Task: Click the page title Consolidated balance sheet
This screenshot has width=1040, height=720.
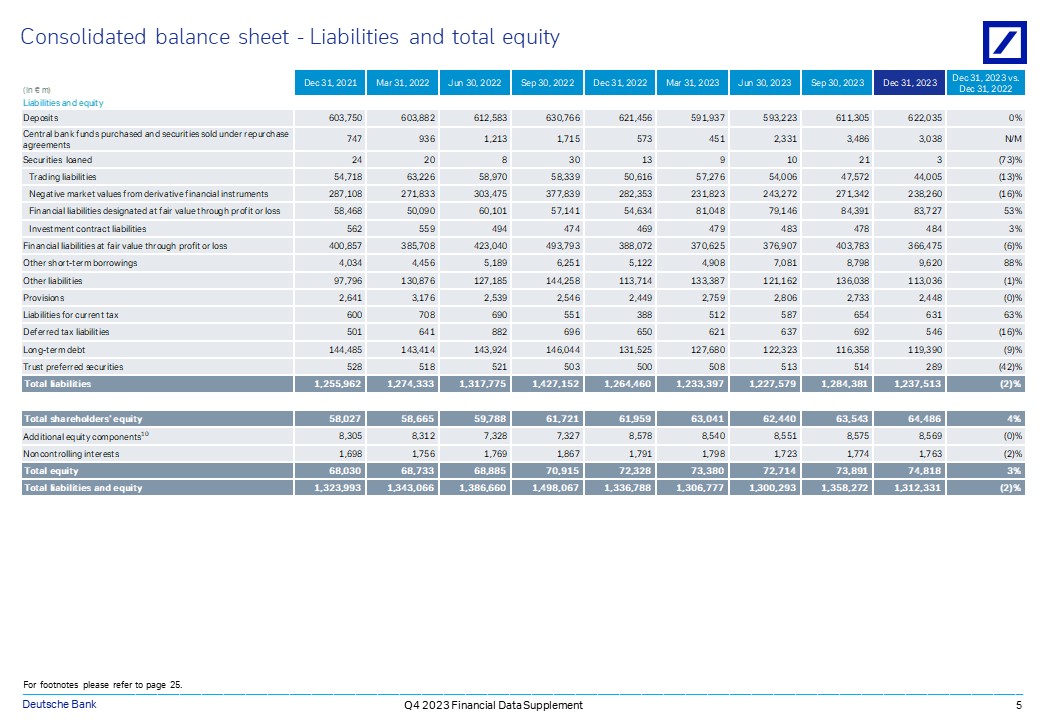Action: click(x=290, y=36)
